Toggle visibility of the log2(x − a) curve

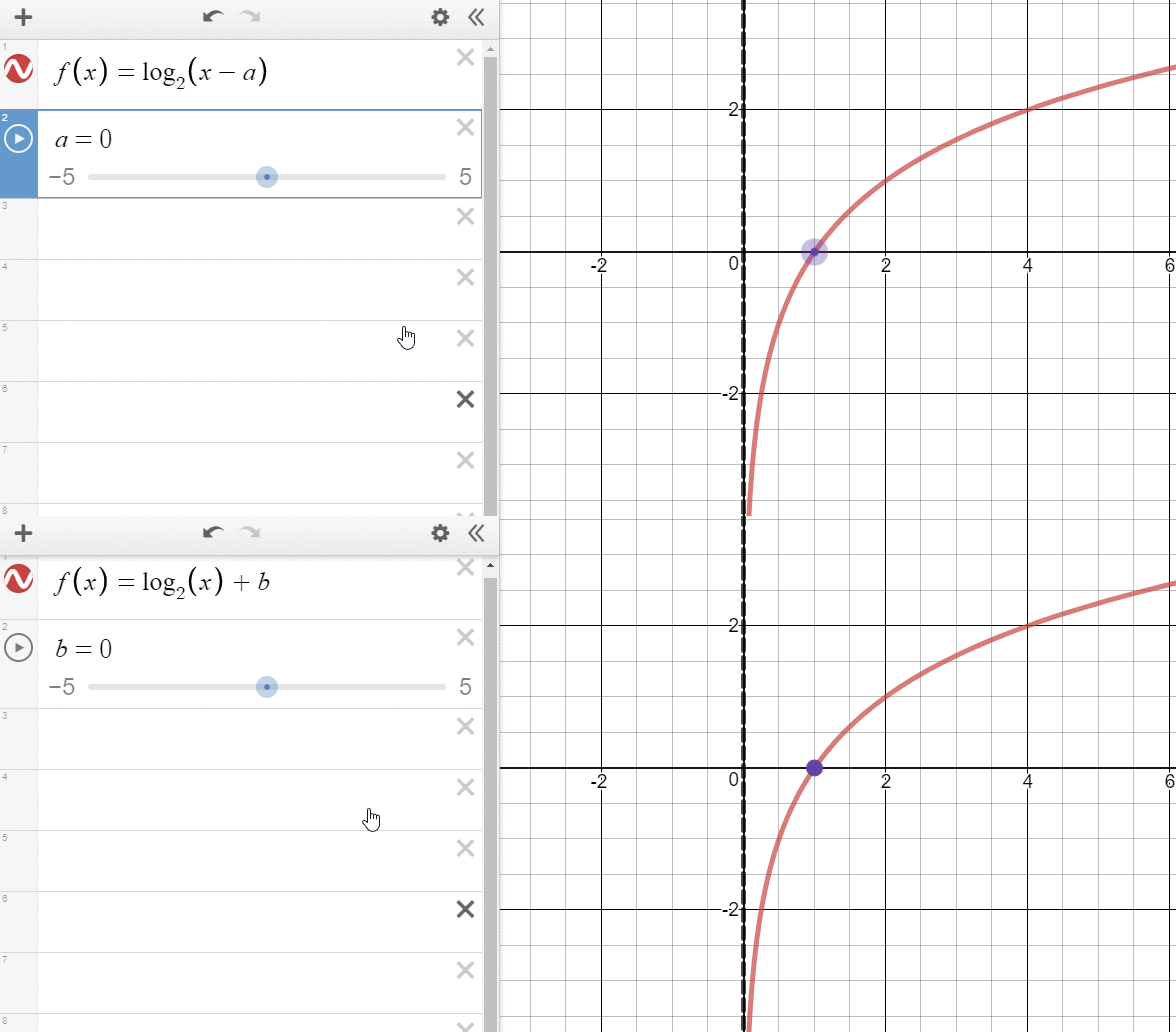(x=18, y=69)
